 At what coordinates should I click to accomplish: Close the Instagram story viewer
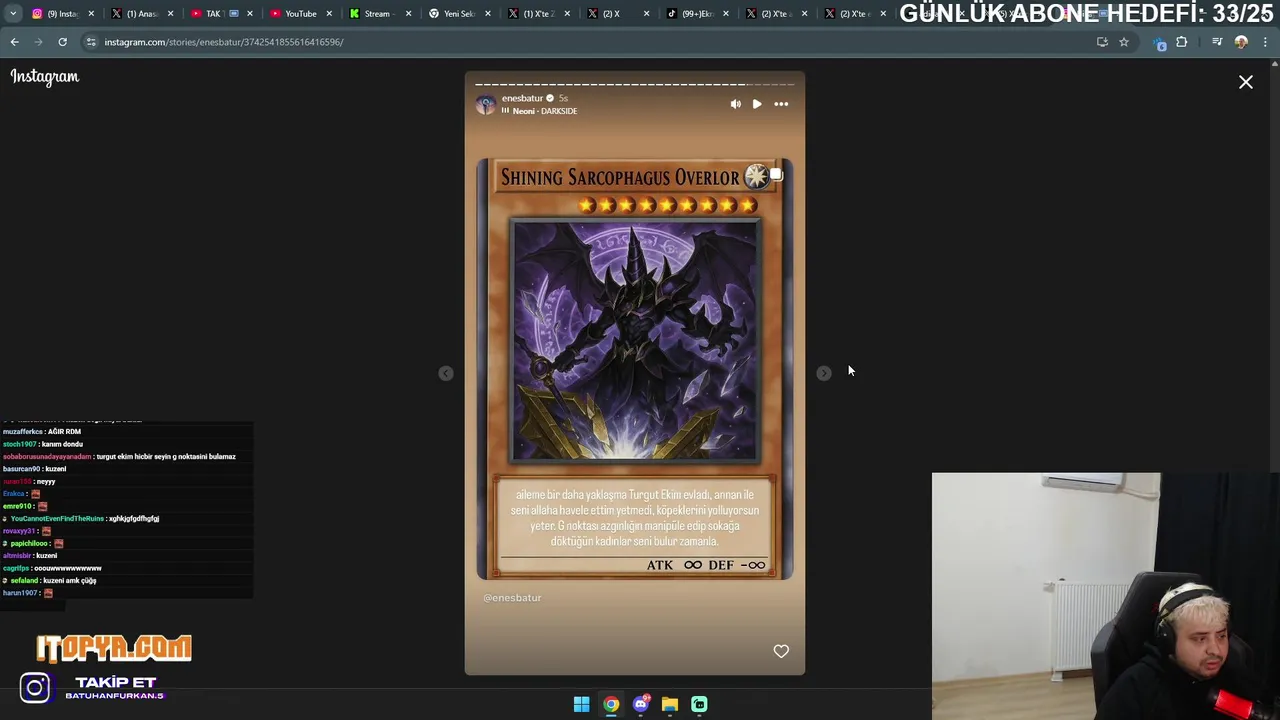click(1246, 82)
